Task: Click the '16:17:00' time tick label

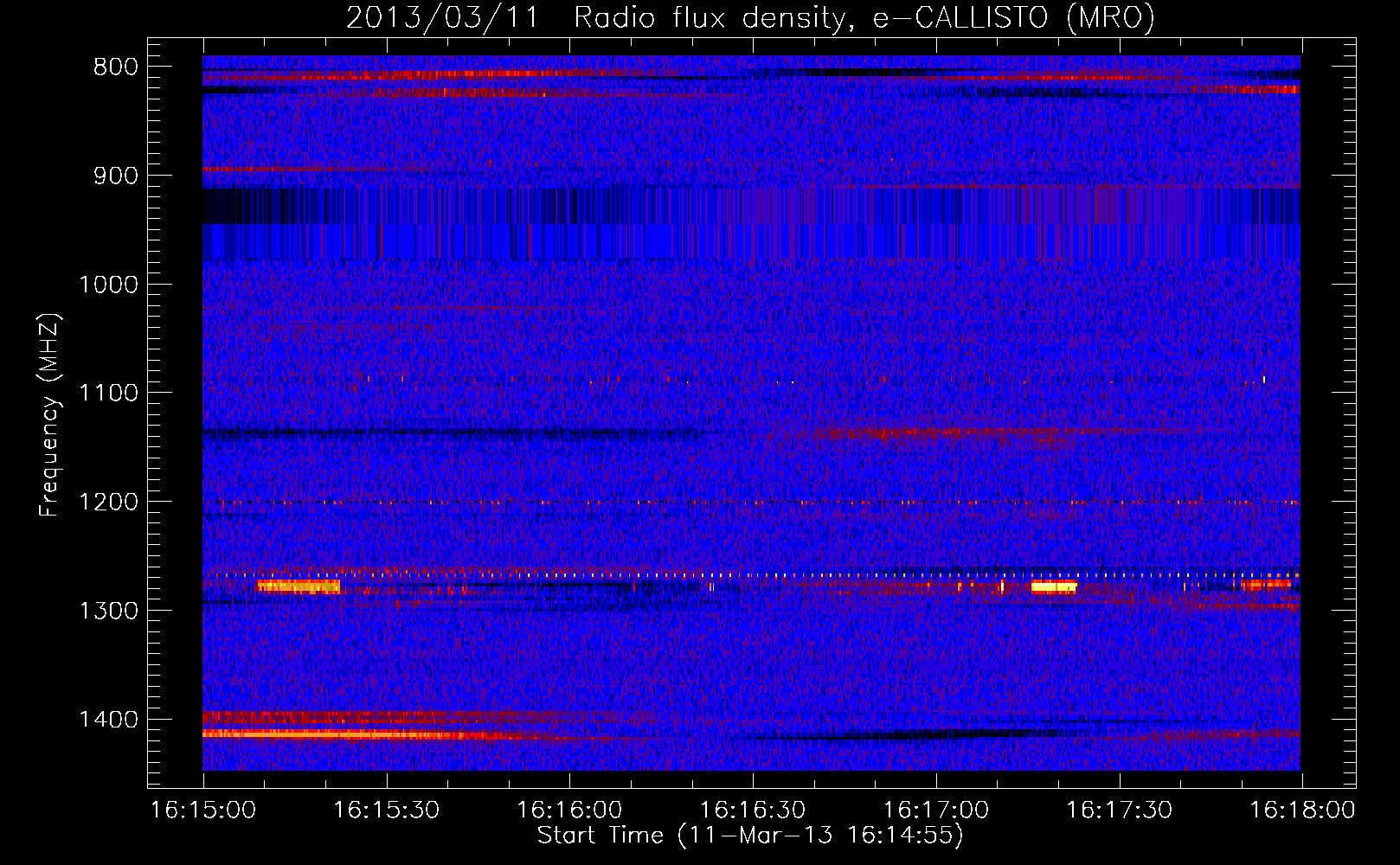Action: click(935, 811)
